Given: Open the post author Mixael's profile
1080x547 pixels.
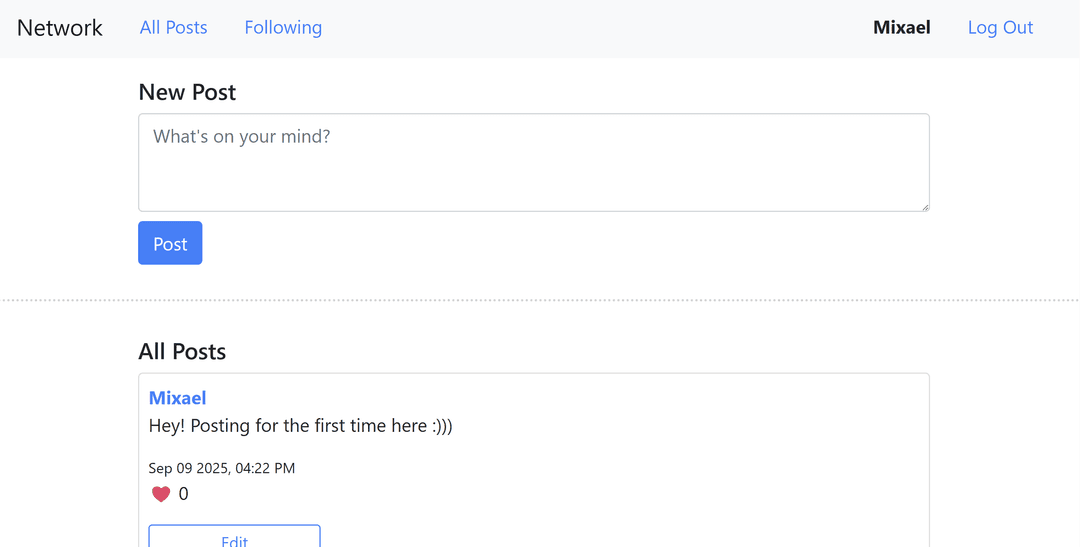Looking at the screenshot, I should pos(178,398).
